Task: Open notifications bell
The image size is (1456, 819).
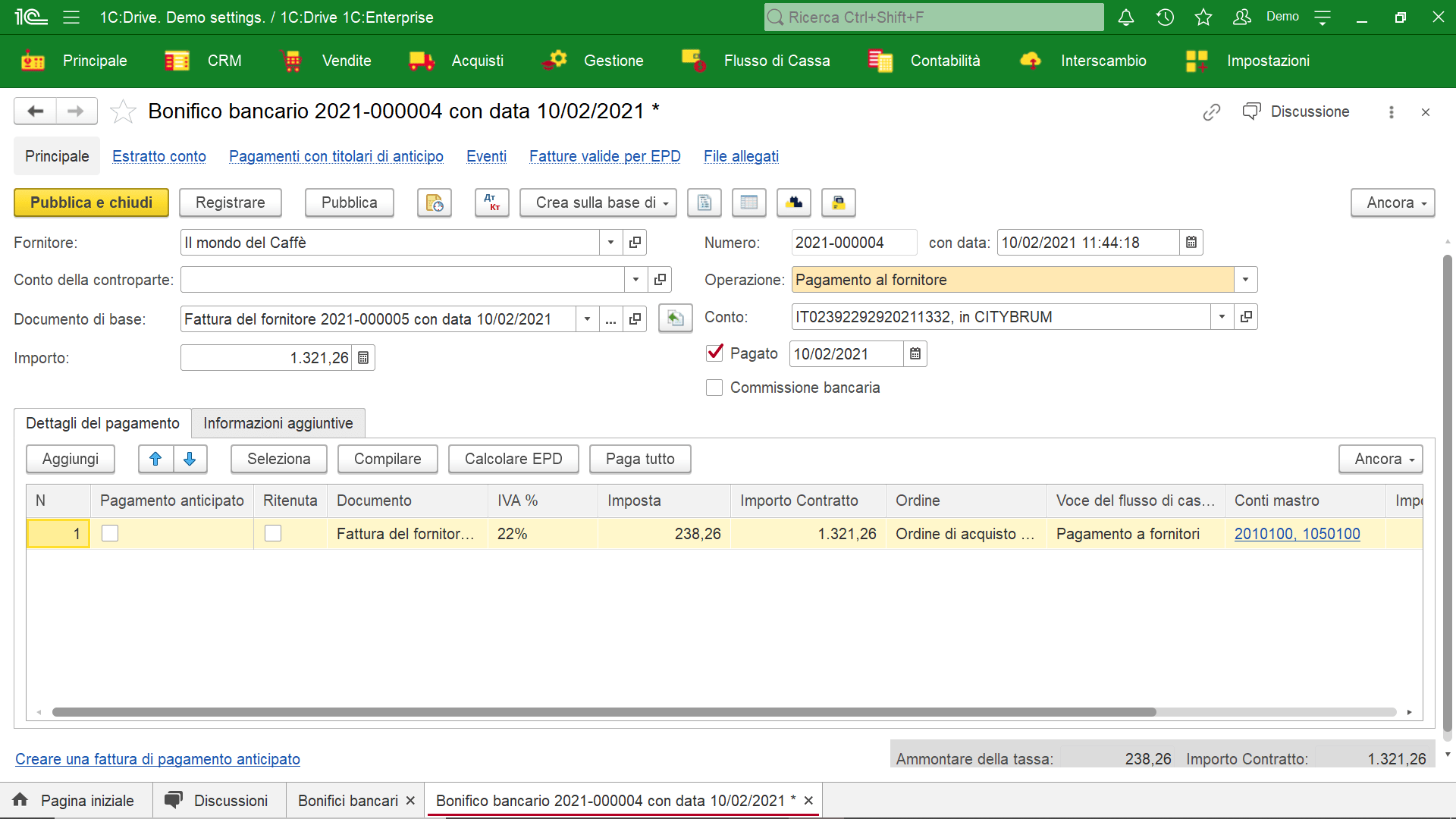Action: pos(1126,17)
